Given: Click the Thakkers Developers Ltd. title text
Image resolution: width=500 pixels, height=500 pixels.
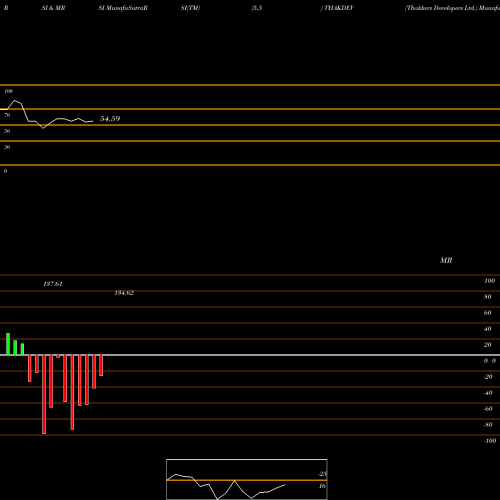Looking at the screenshot, I should (441, 8).
